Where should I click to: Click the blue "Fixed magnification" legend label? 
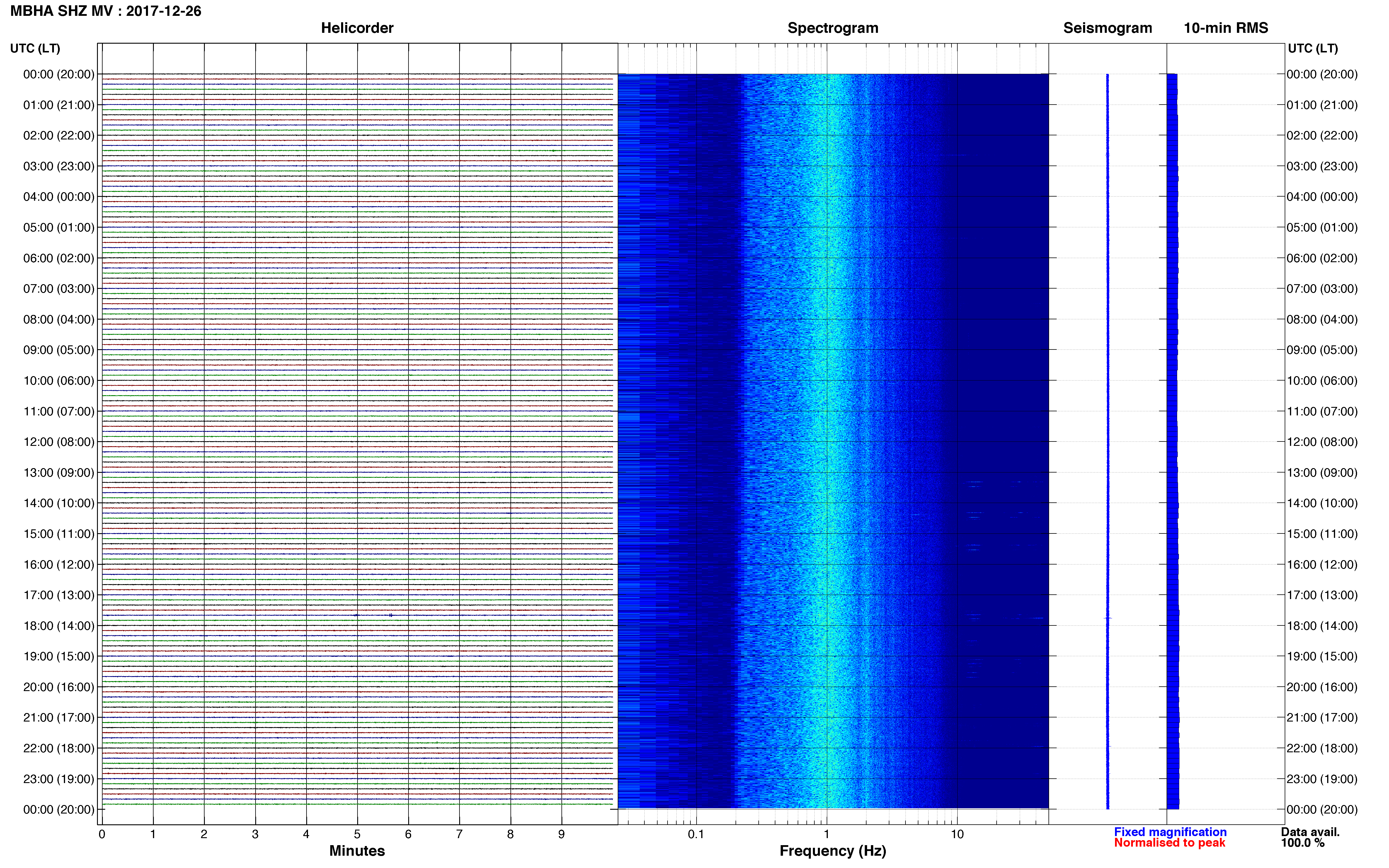click(1170, 832)
